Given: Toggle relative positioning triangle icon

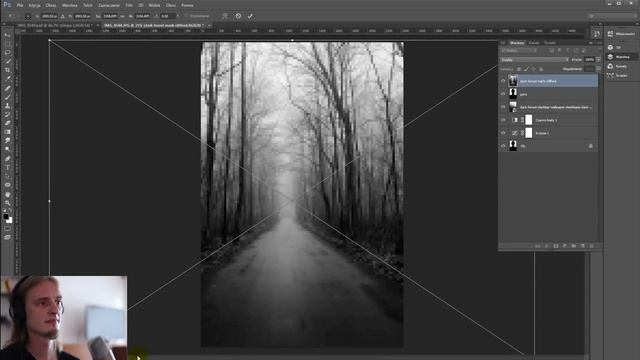Looking at the screenshot, I should (62, 16).
